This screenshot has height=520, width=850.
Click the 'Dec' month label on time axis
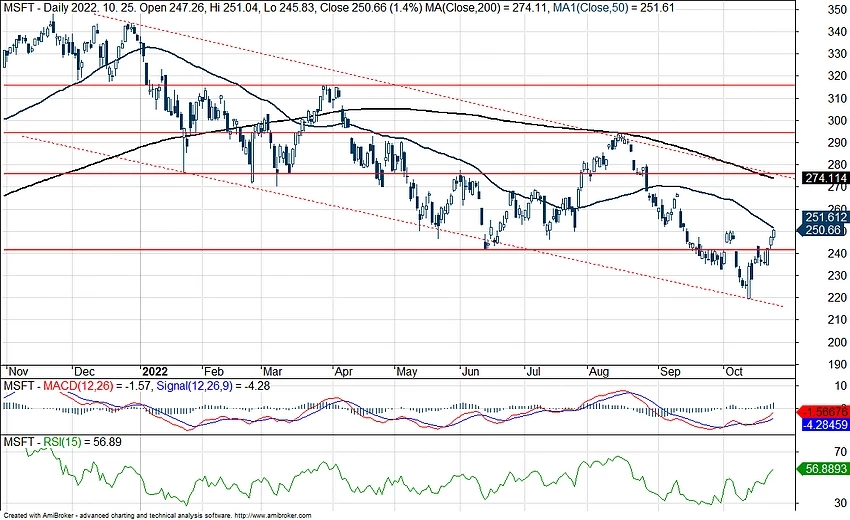click(85, 371)
